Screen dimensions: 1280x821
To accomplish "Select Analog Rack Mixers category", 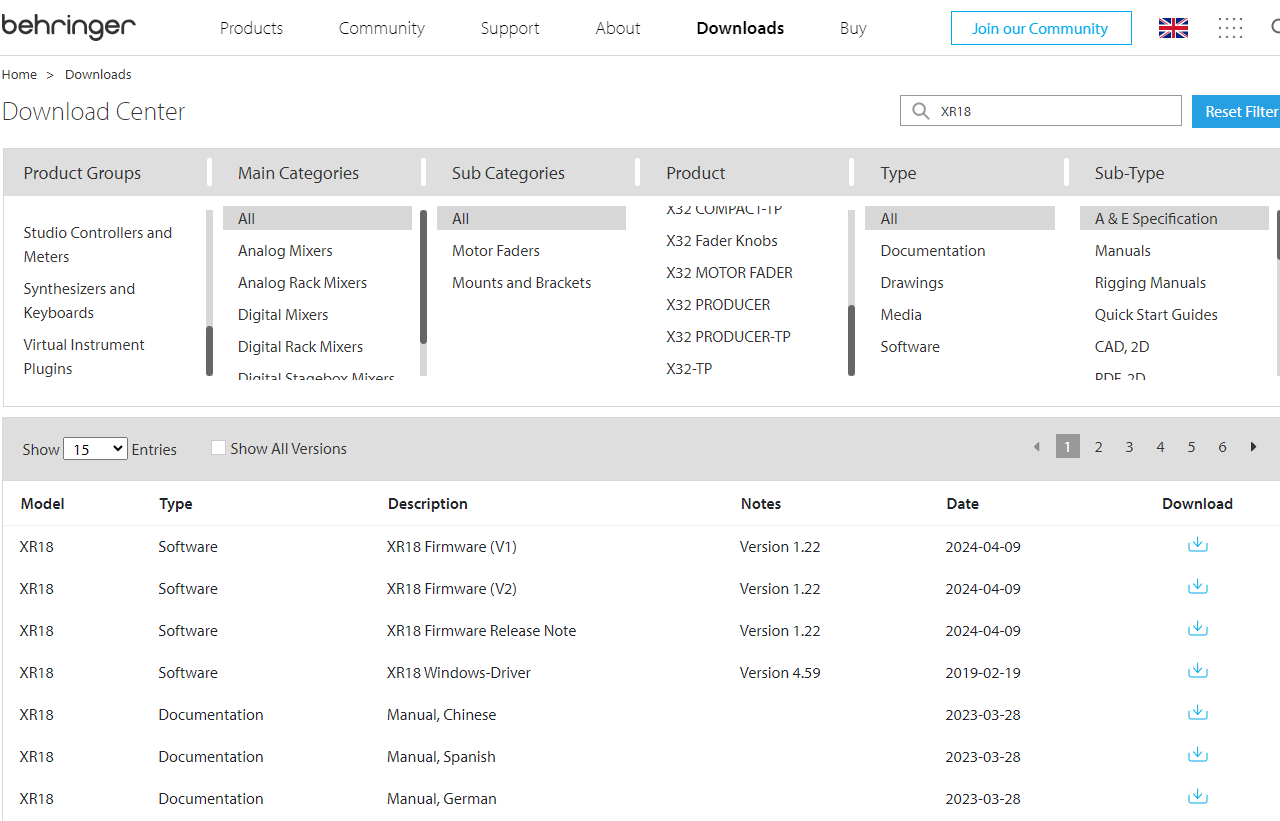I will pos(302,283).
